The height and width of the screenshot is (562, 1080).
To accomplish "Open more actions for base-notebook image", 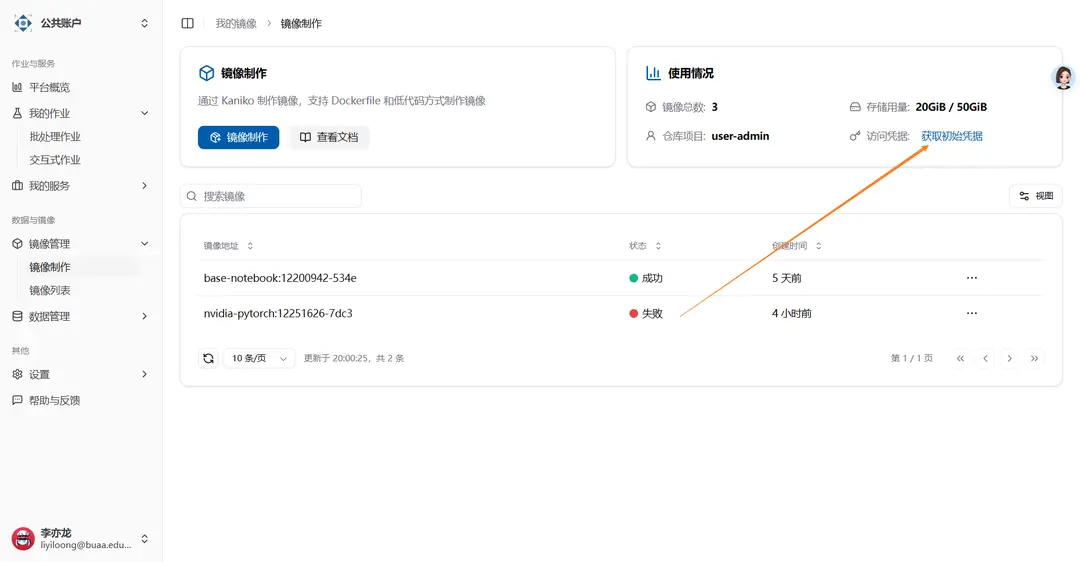I will pyautogui.click(x=971, y=278).
